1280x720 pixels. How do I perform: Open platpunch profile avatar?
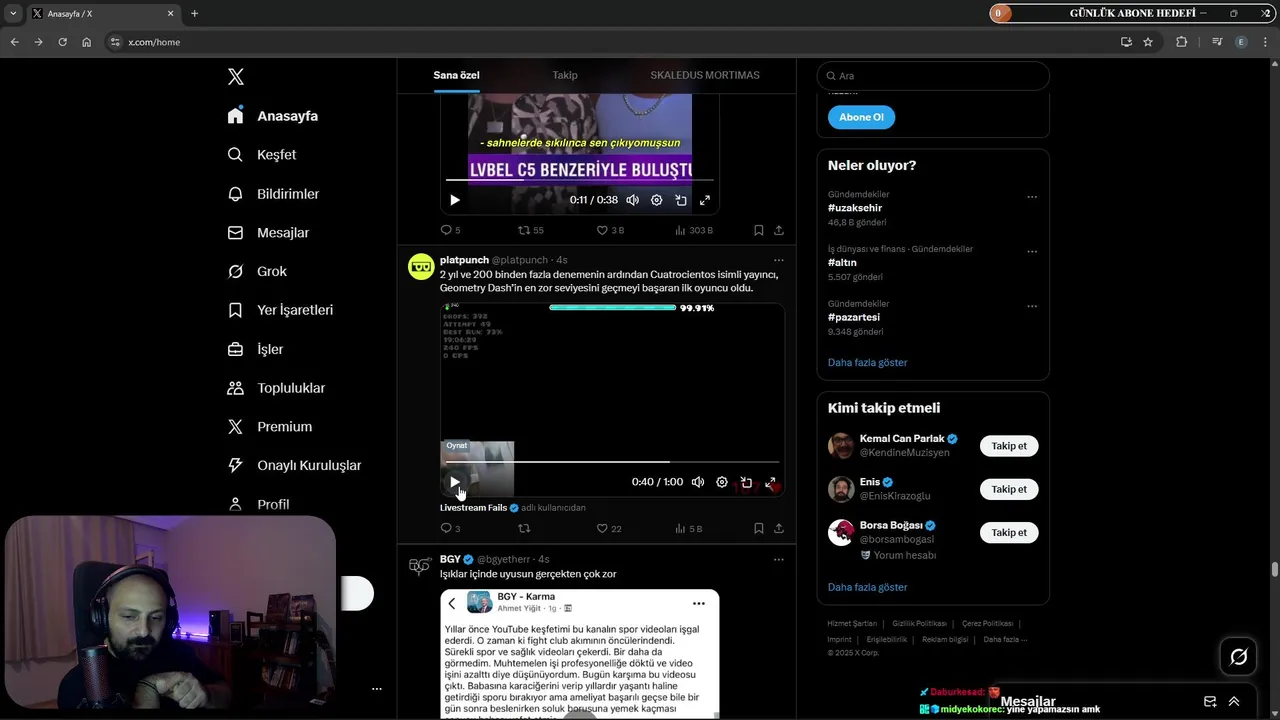click(x=421, y=266)
